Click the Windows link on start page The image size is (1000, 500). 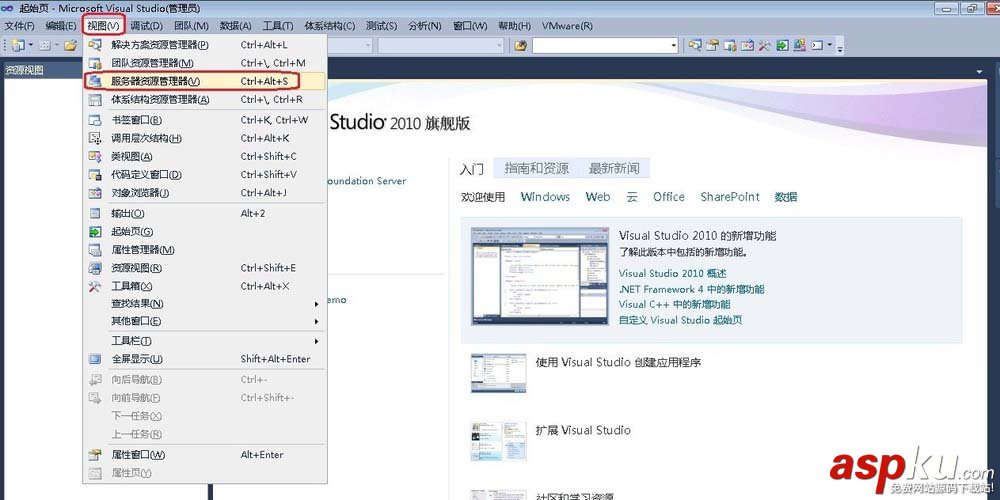(x=545, y=197)
